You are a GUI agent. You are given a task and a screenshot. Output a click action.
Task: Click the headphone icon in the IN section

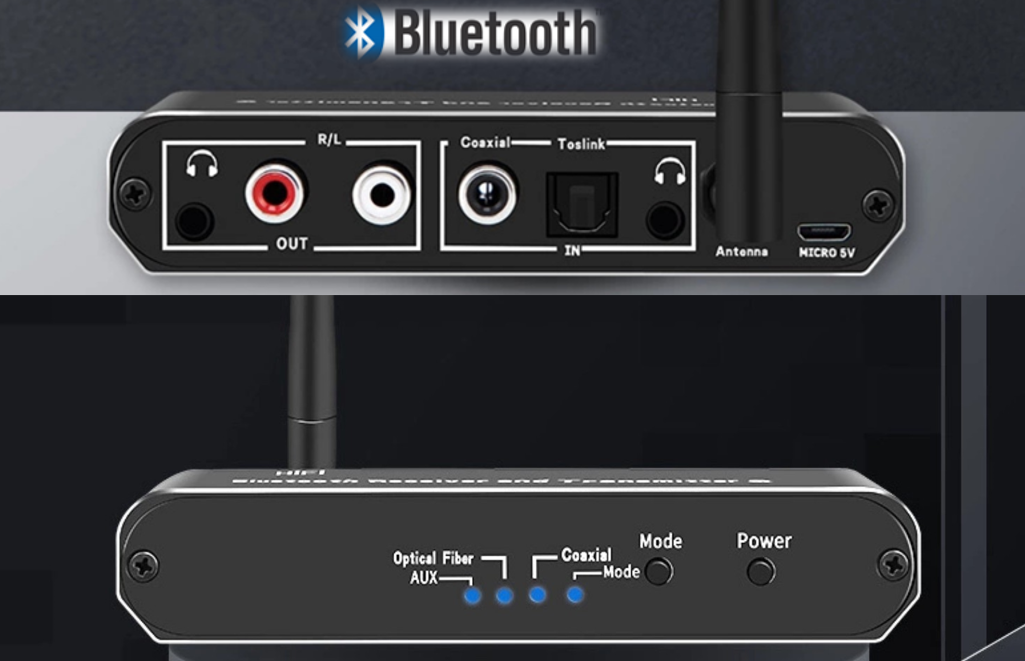click(670, 171)
